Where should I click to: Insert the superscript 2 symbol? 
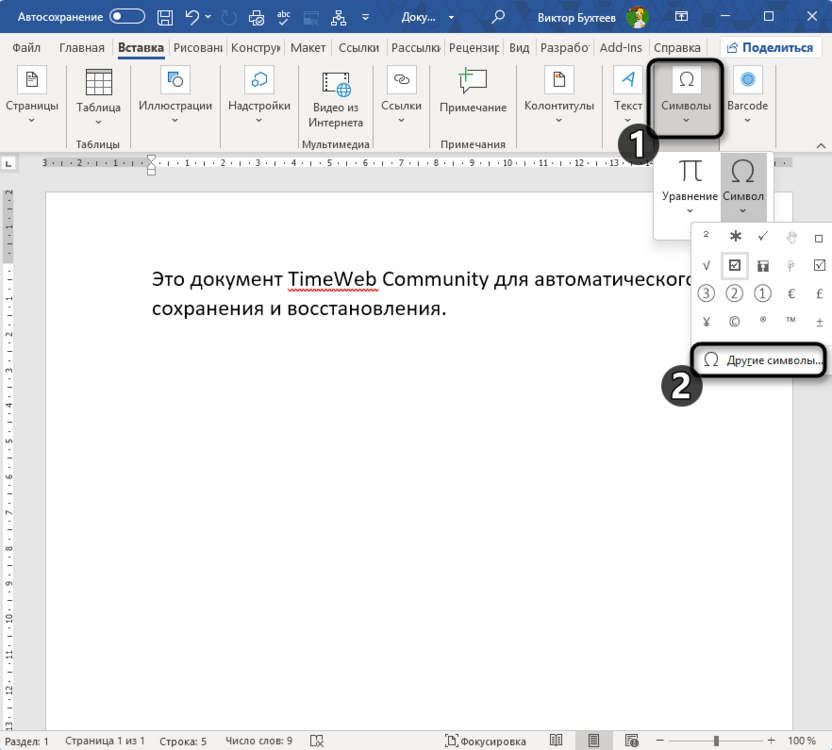click(706, 234)
